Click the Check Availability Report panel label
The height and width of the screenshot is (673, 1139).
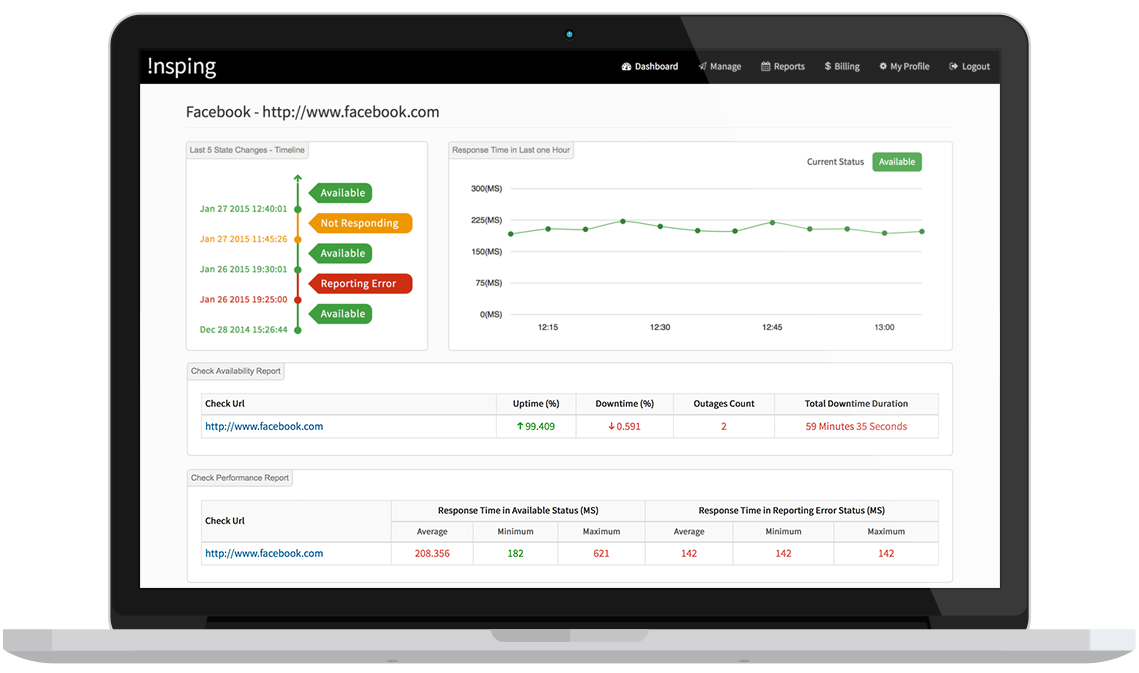pos(235,371)
